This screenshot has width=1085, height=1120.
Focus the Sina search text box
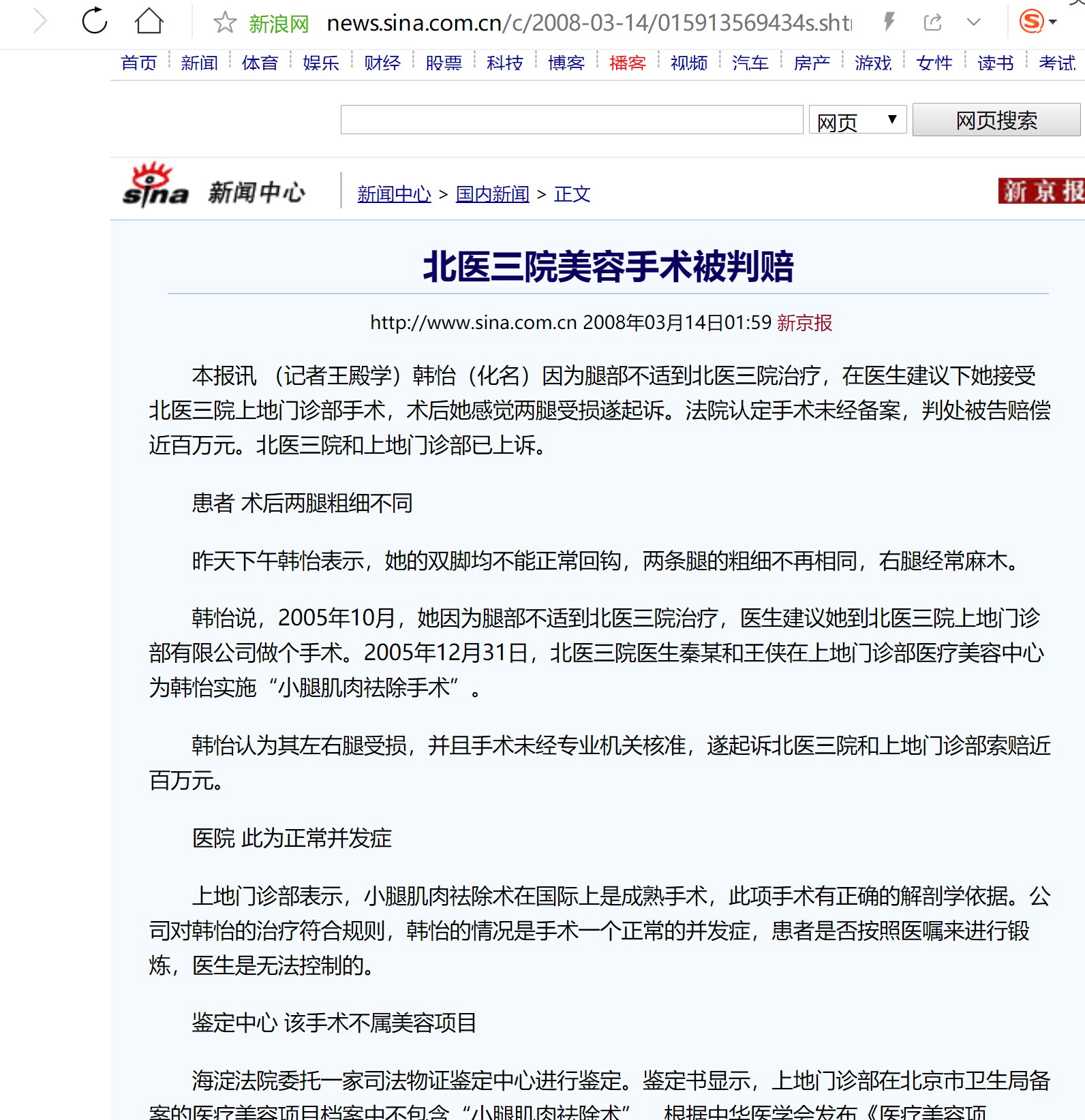click(572, 120)
